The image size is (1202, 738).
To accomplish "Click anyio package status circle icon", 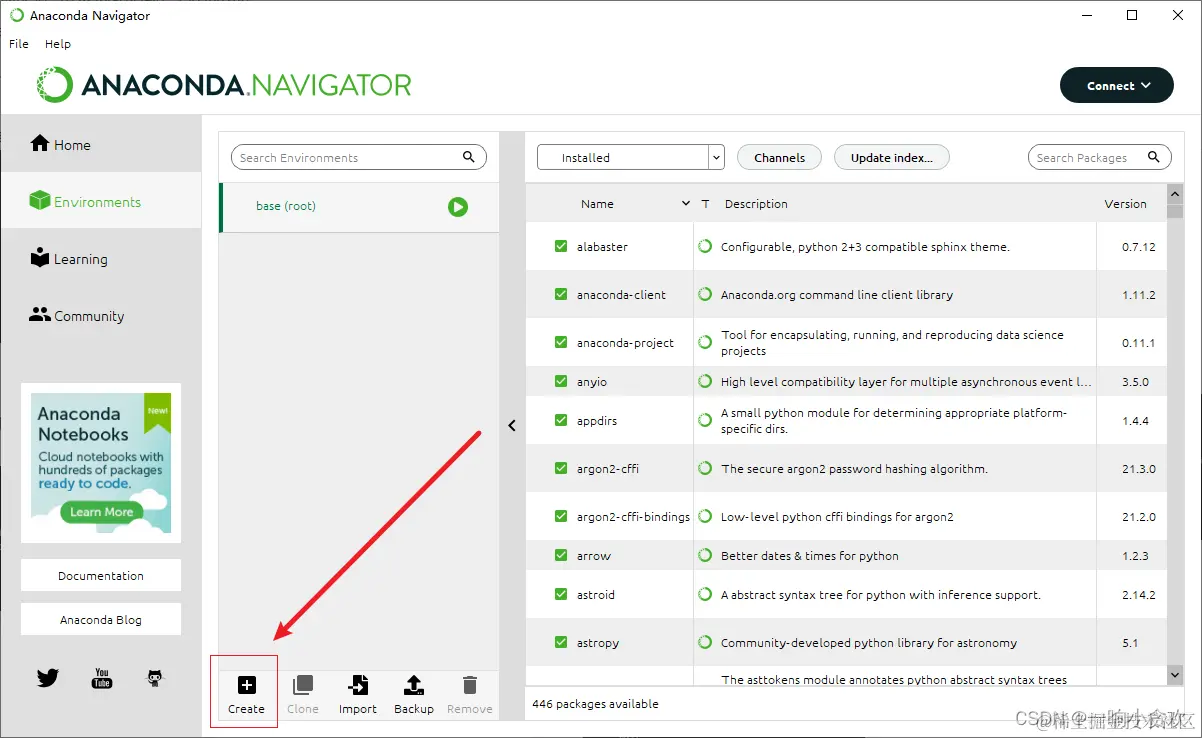I will [705, 382].
